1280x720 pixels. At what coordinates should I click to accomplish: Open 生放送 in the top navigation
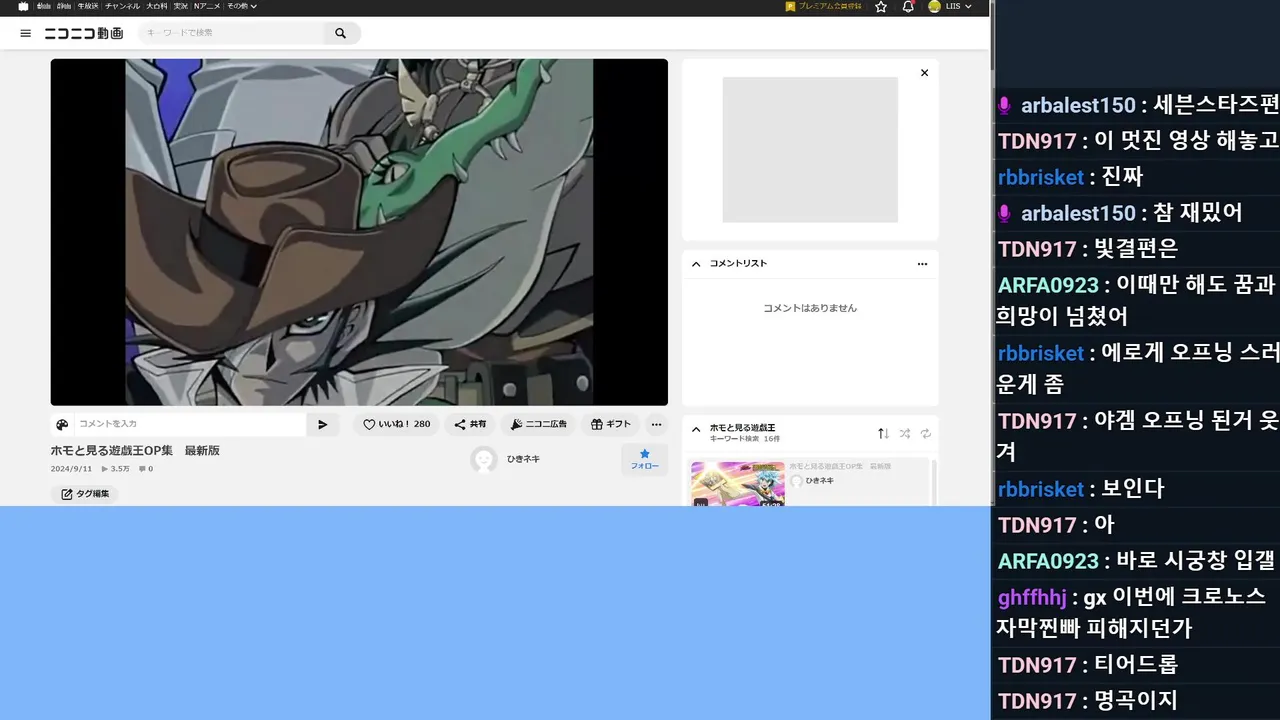87,6
